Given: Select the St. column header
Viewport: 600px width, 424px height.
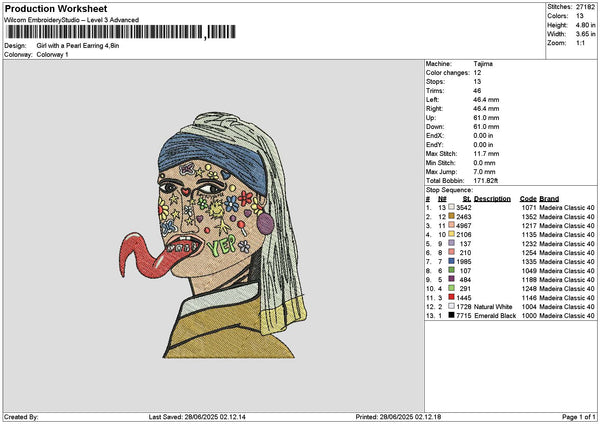Looking at the screenshot, I should coord(466,199).
